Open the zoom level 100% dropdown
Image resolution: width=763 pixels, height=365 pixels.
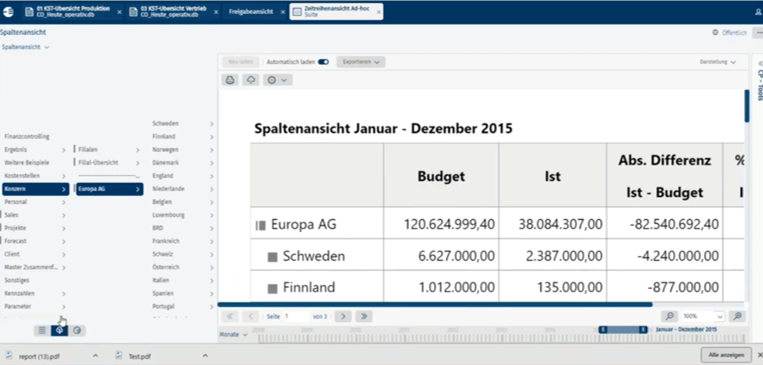703,316
